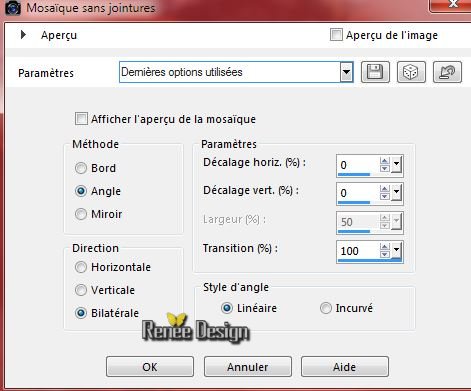Click the Annuler button
This screenshot has width=471, height=391.
tap(248, 367)
